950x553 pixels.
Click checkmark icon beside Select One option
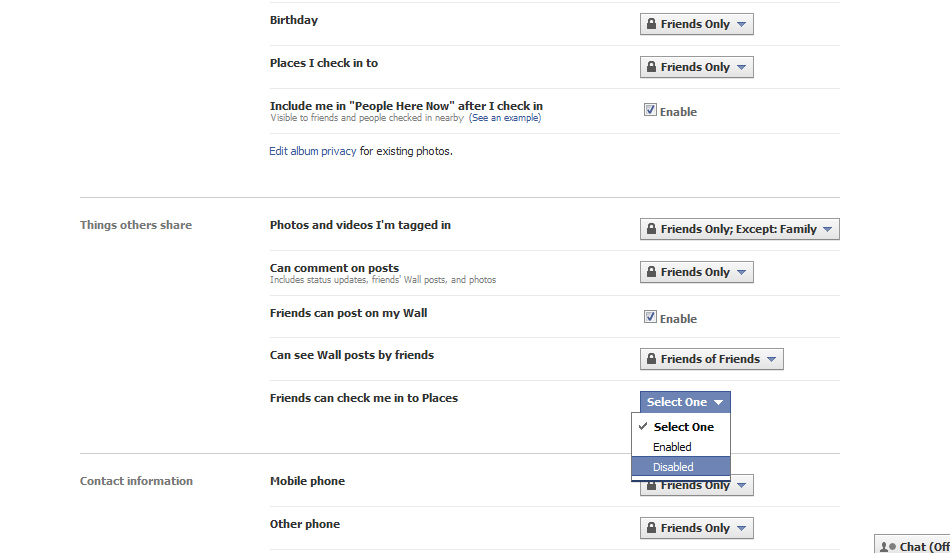pyautogui.click(x=643, y=426)
